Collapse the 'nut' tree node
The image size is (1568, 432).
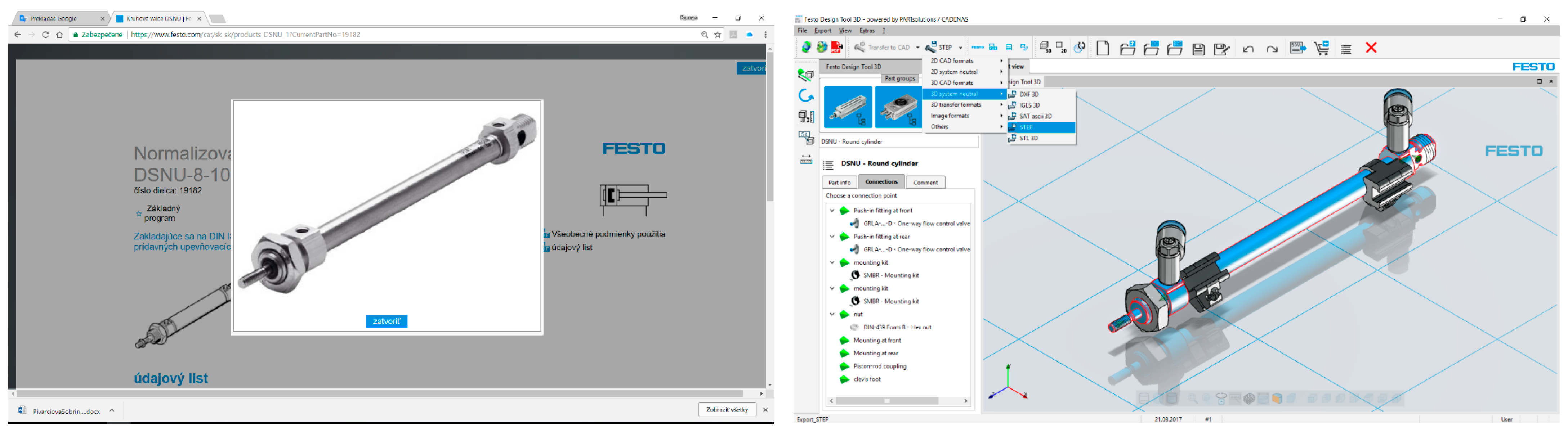coord(831,315)
